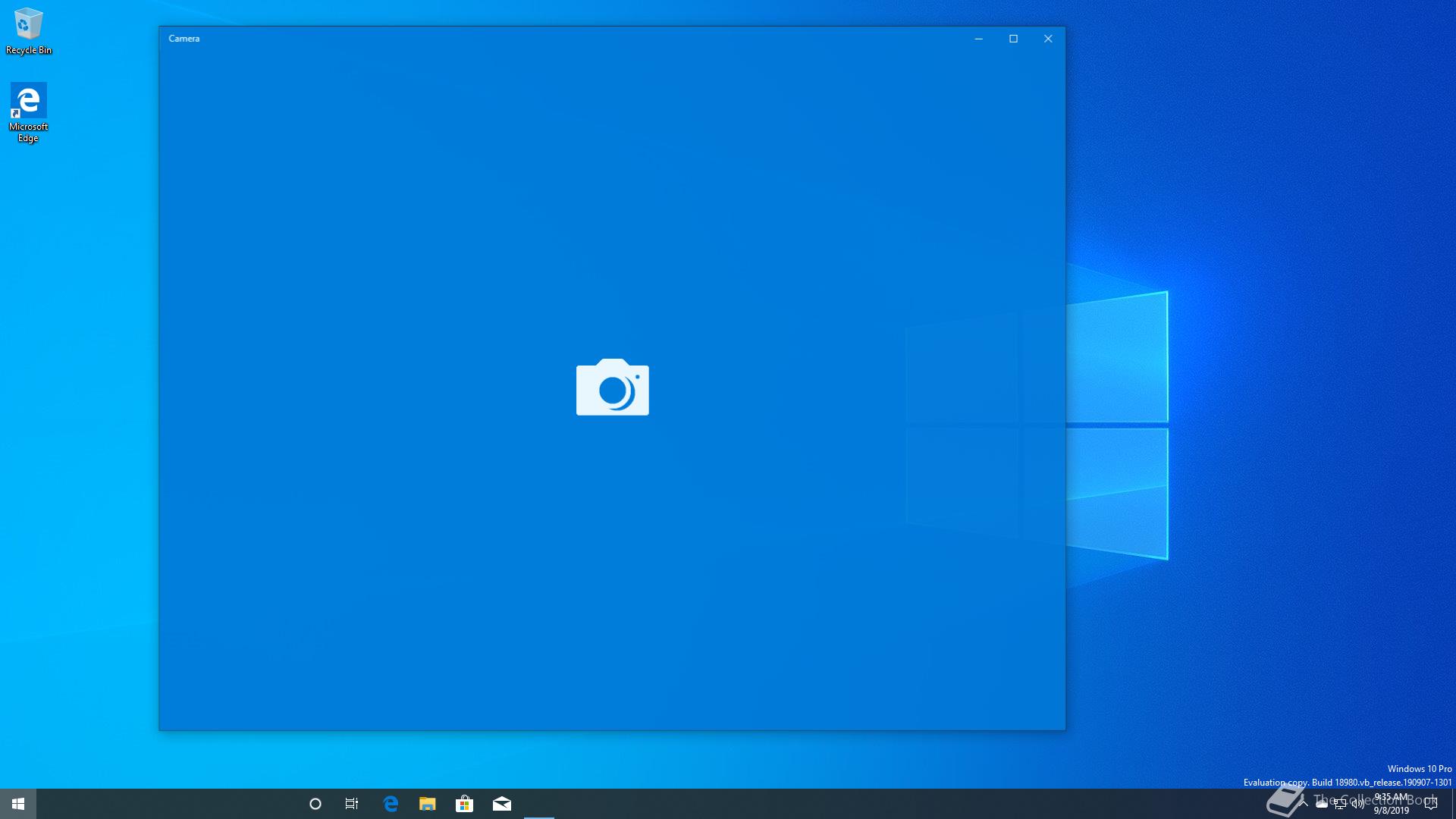Launch Edge from the taskbar
1456x819 pixels.
point(391,804)
